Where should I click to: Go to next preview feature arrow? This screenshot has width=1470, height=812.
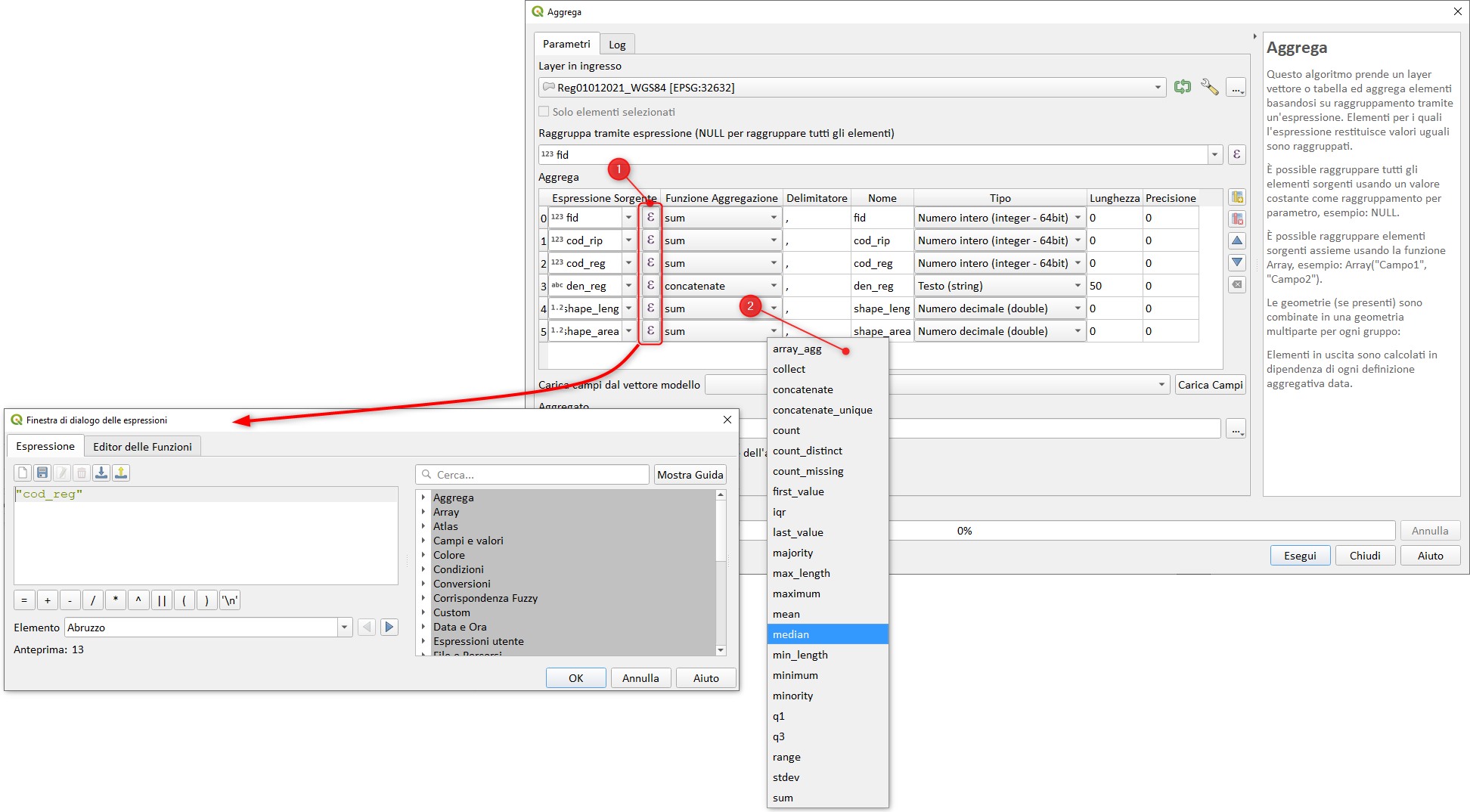click(389, 627)
